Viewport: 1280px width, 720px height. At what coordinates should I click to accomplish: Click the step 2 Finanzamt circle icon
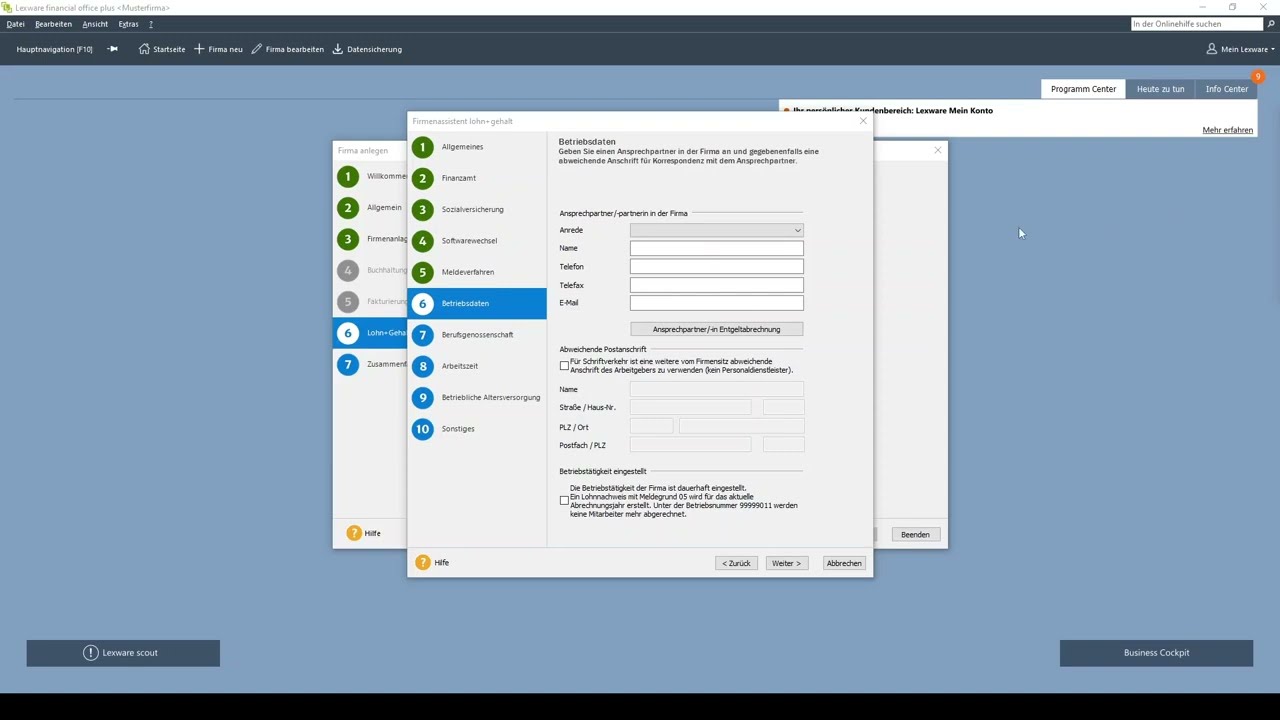[422, 178]
